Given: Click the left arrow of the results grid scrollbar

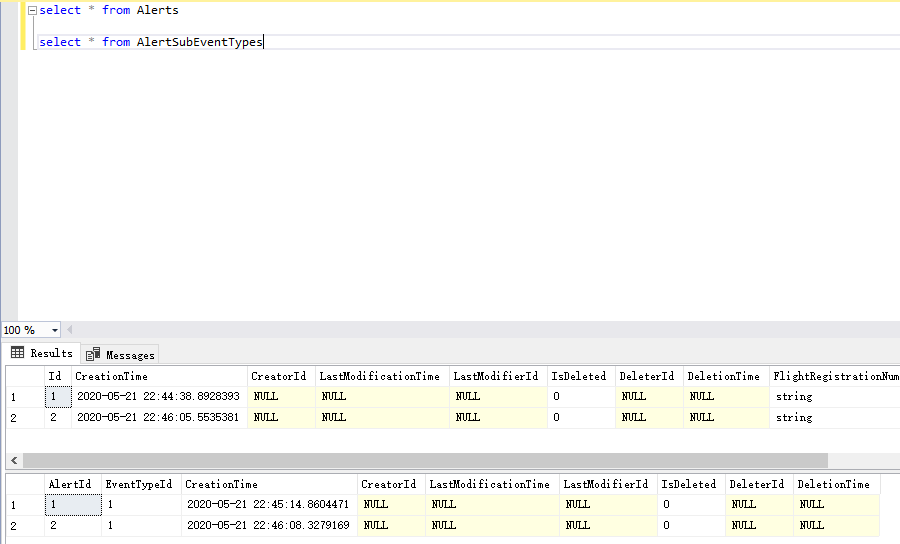Looking at the screenshot, I should [x=13, y=461].
